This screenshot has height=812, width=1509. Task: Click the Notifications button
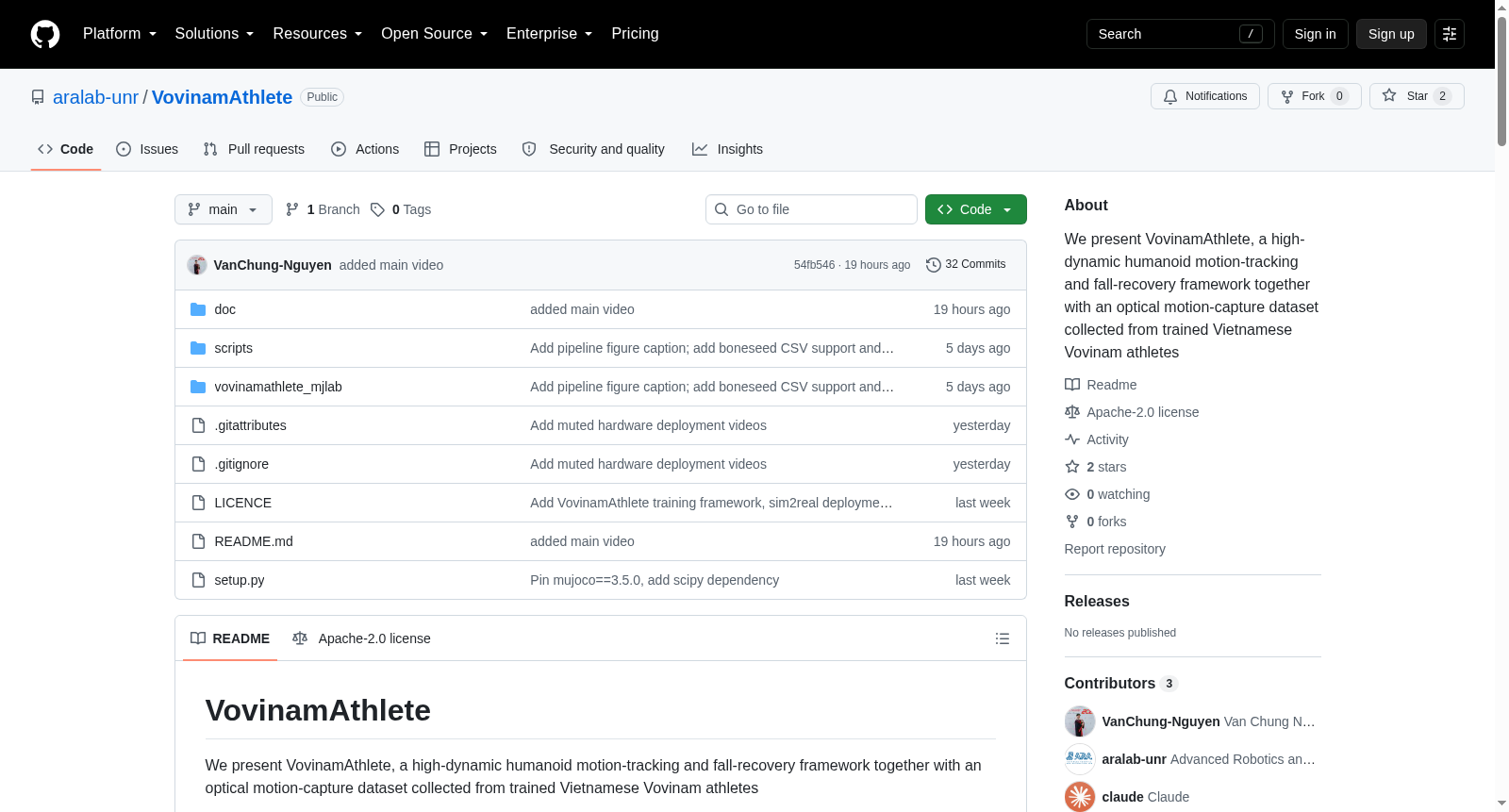1204,96
